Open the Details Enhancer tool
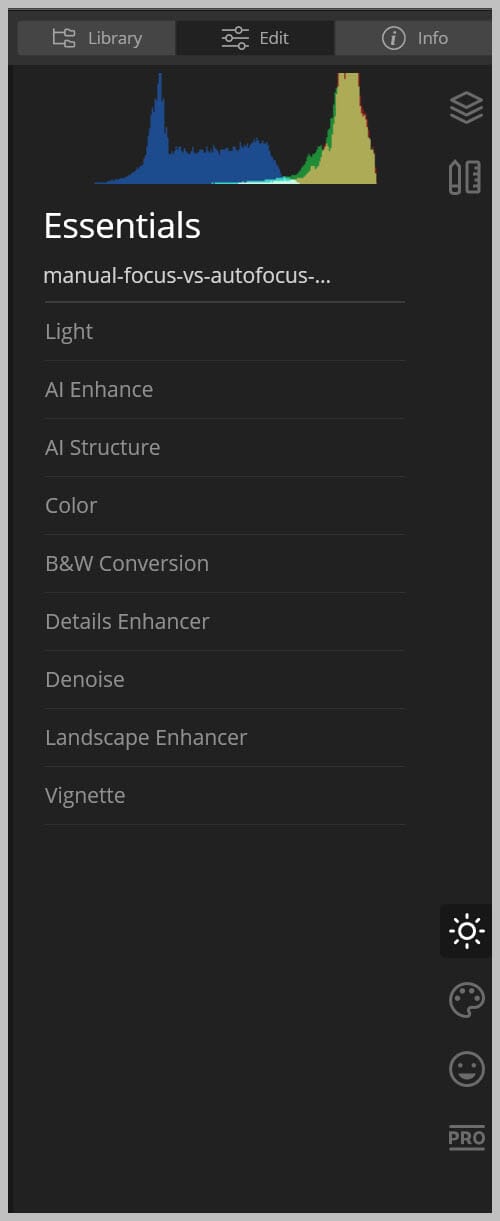Image resolution: width=500 pixels, height=1221 pixels. click(225, 622)
